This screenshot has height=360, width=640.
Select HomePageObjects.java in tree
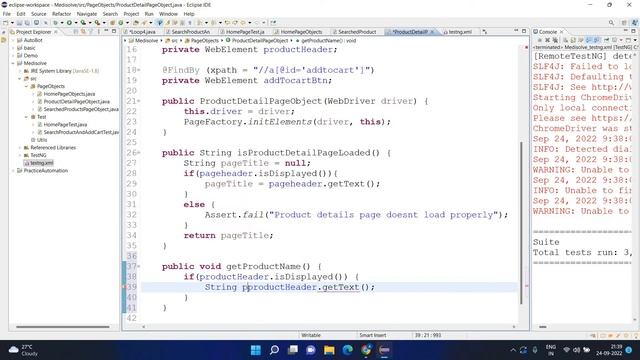(x=69, y=94)
